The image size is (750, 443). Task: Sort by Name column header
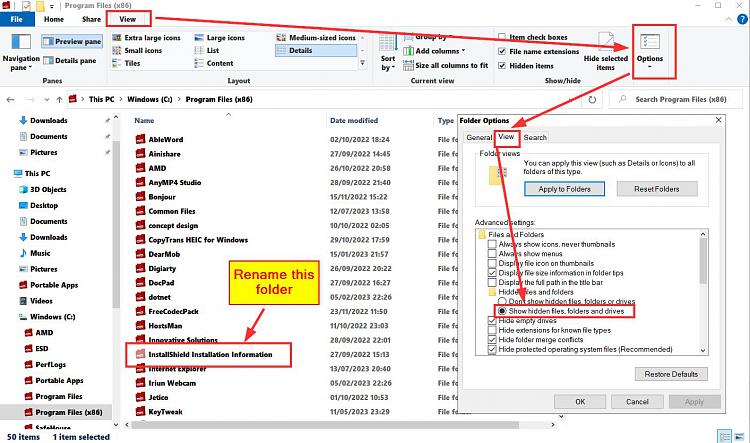pos(144,121)
